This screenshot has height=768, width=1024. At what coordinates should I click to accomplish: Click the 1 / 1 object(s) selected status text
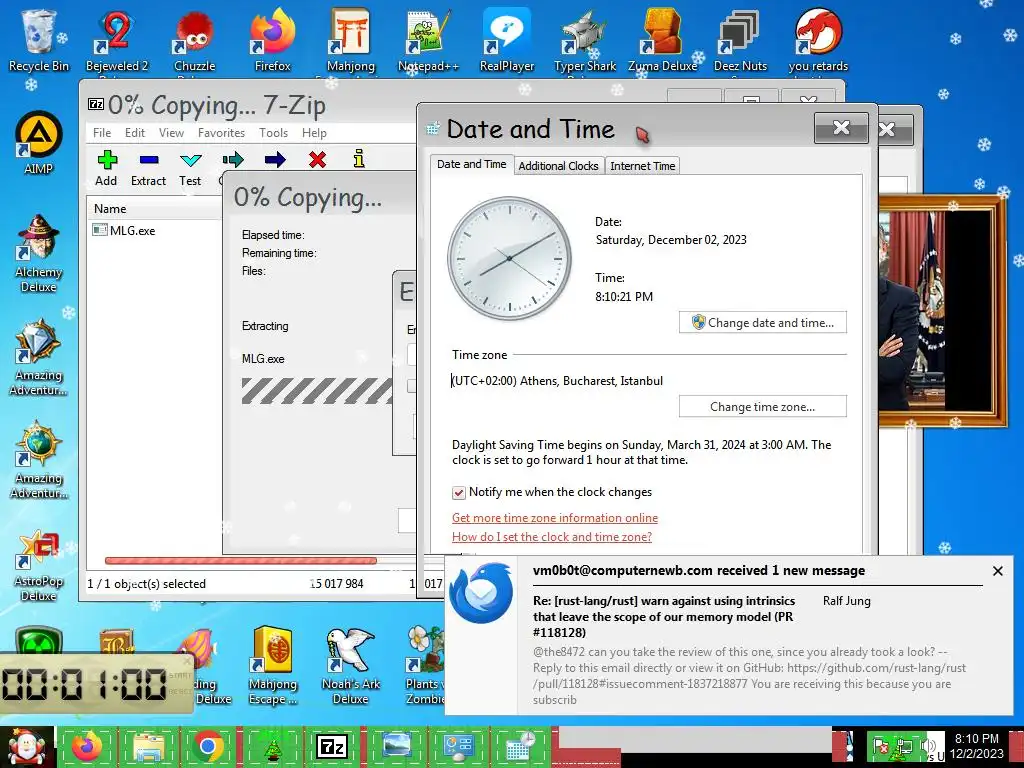coord(147,584)
